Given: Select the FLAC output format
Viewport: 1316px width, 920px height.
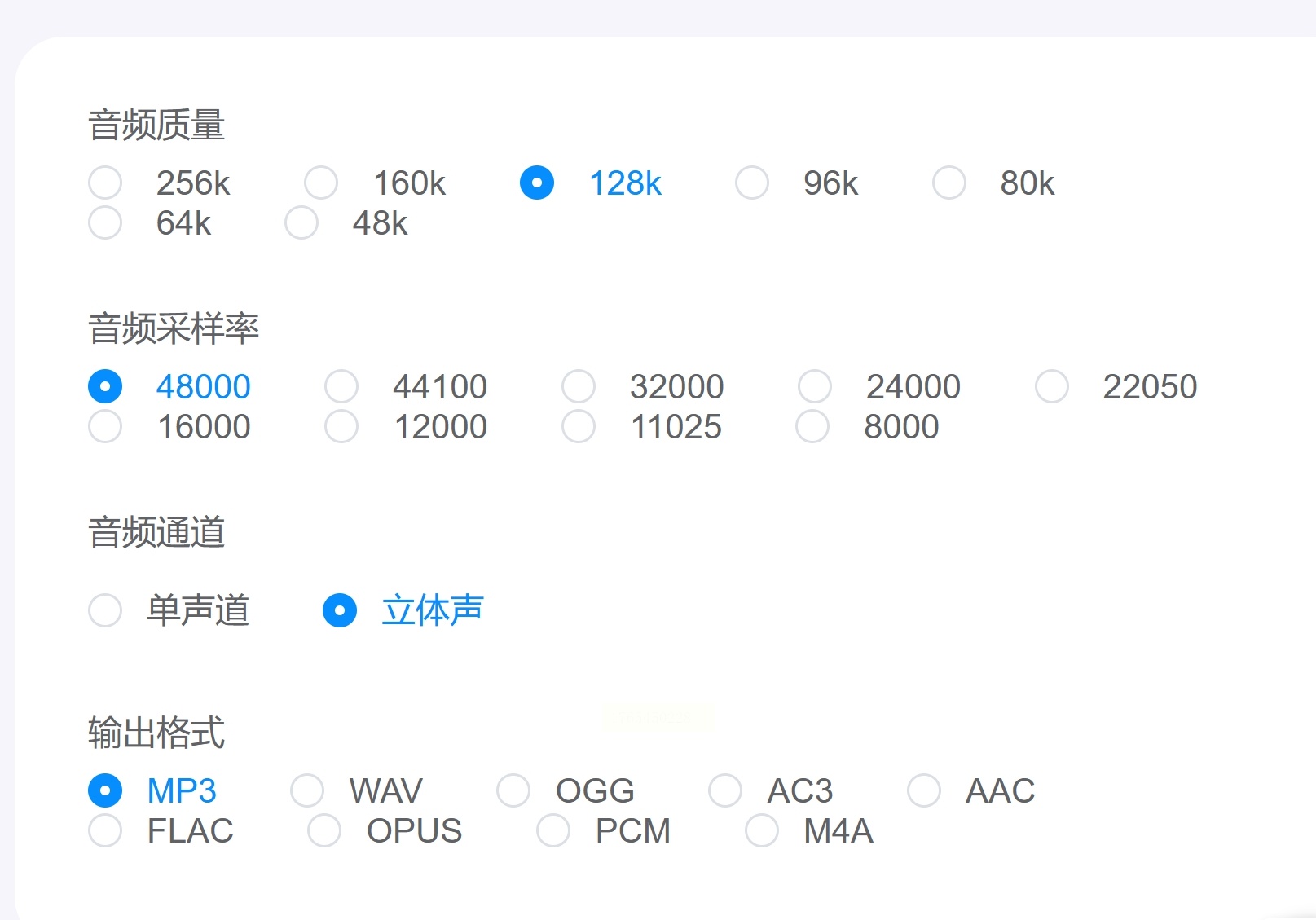Looking at the screenshot, I should 105,830.
